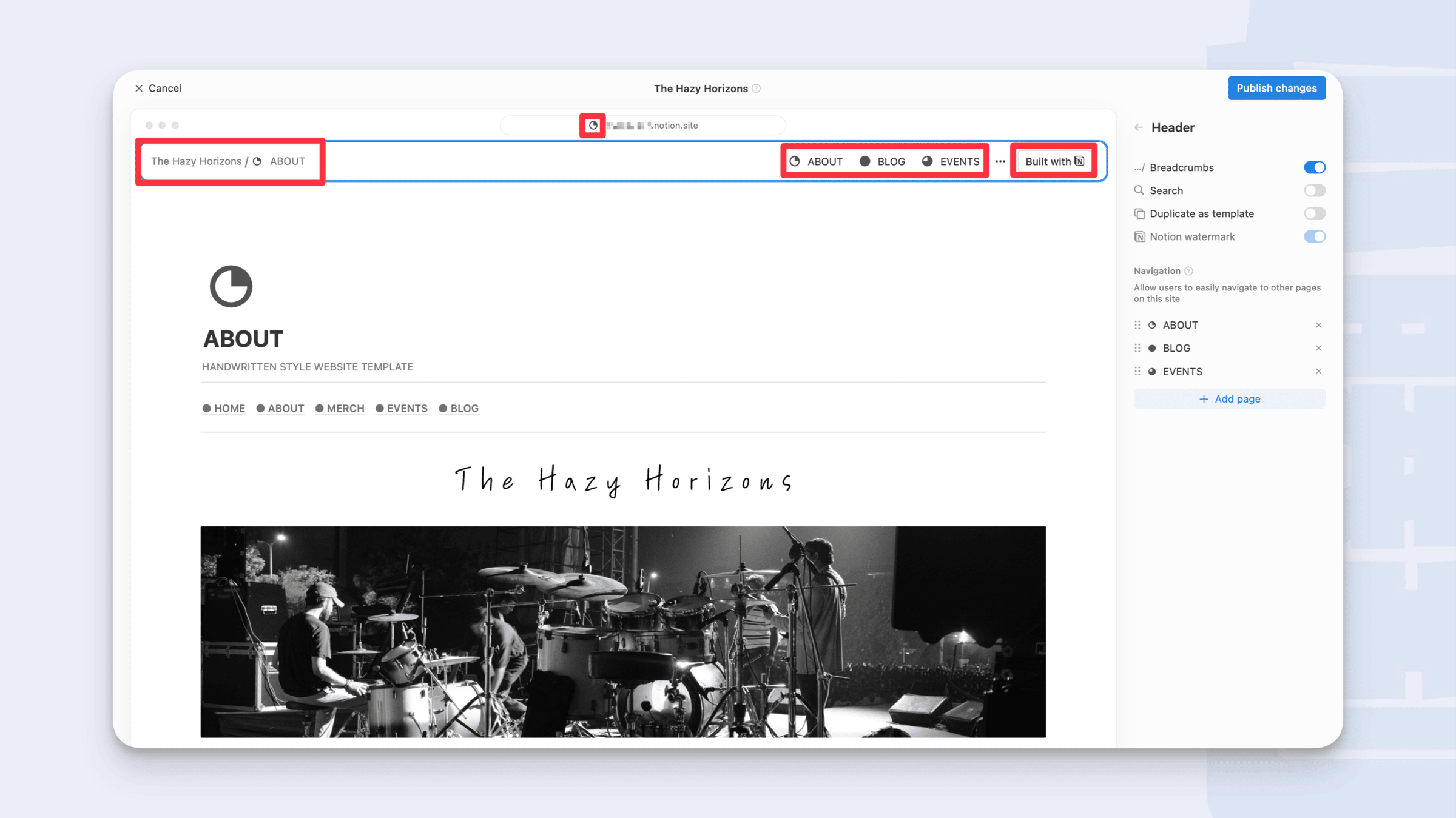Click the Notion watermark logo icon
Screen dimensions: 1456x818
click(x=1139, y=236)
